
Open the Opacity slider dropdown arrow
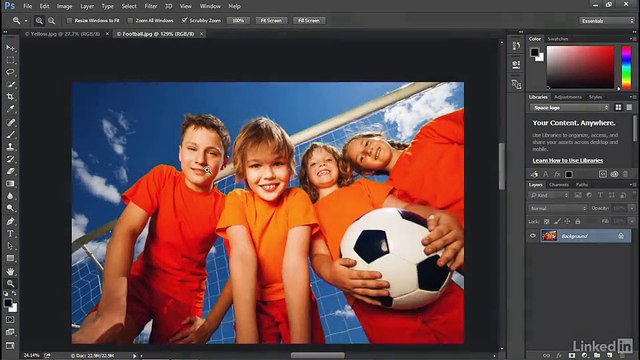[x=632, y=208]
